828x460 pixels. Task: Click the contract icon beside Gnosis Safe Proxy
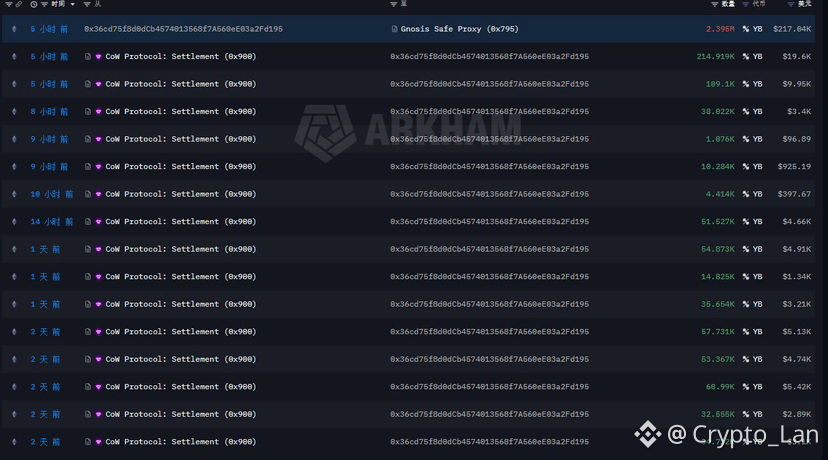point(394,29)
